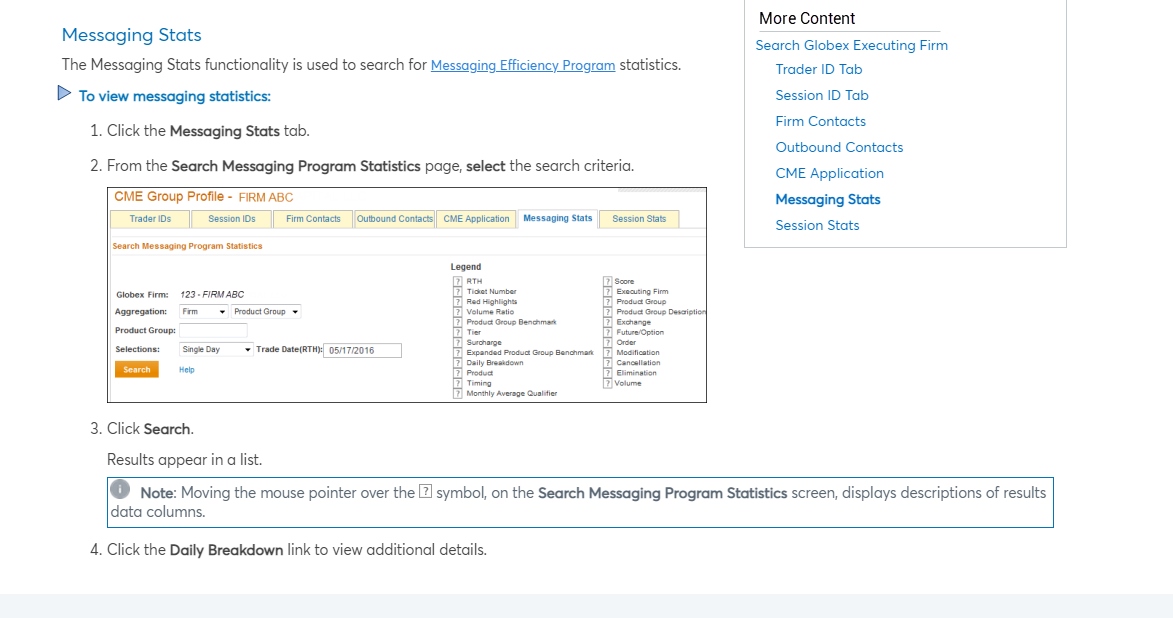The height and width of the screenshot is (618, 1173).
Task: Click the question mark beside Score
Action: pos(607,281)
